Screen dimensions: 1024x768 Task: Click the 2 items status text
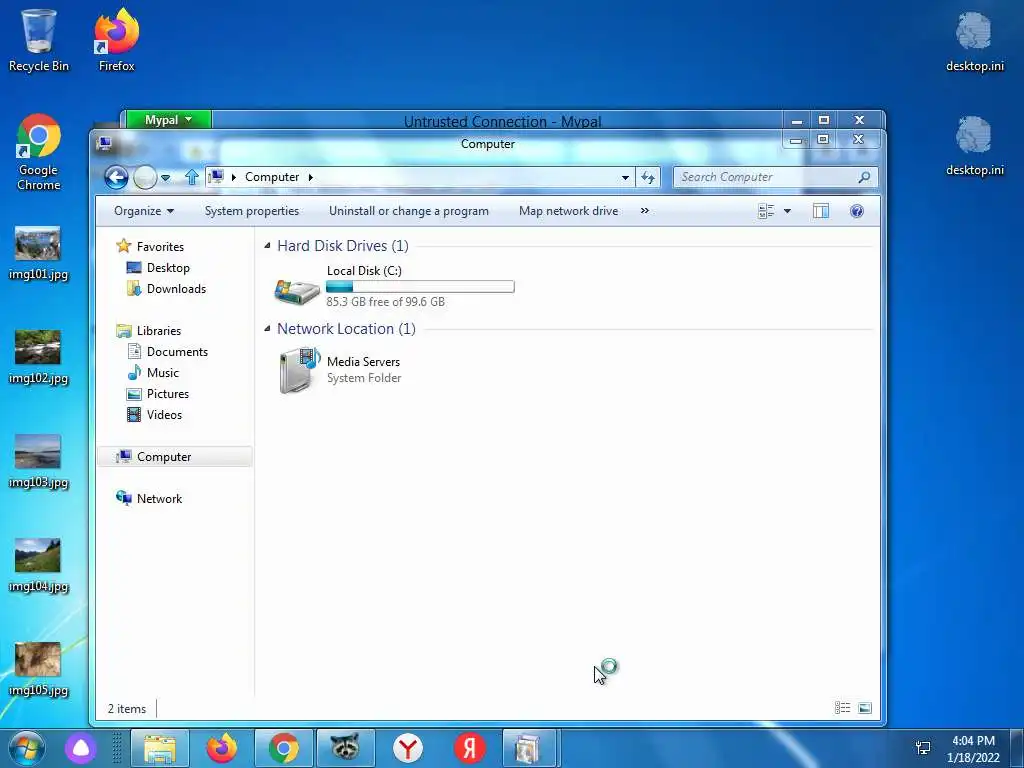point(127,709)
